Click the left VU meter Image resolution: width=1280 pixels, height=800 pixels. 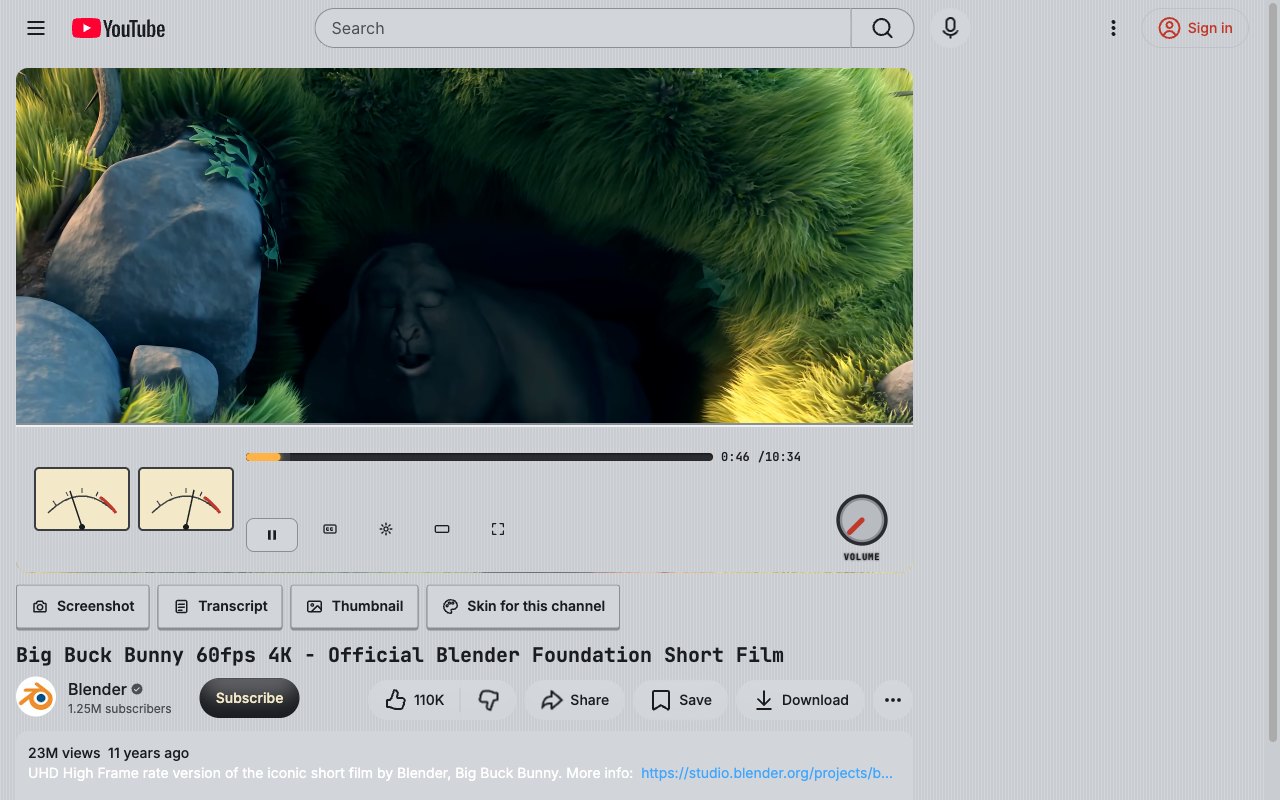pos(82,499)
